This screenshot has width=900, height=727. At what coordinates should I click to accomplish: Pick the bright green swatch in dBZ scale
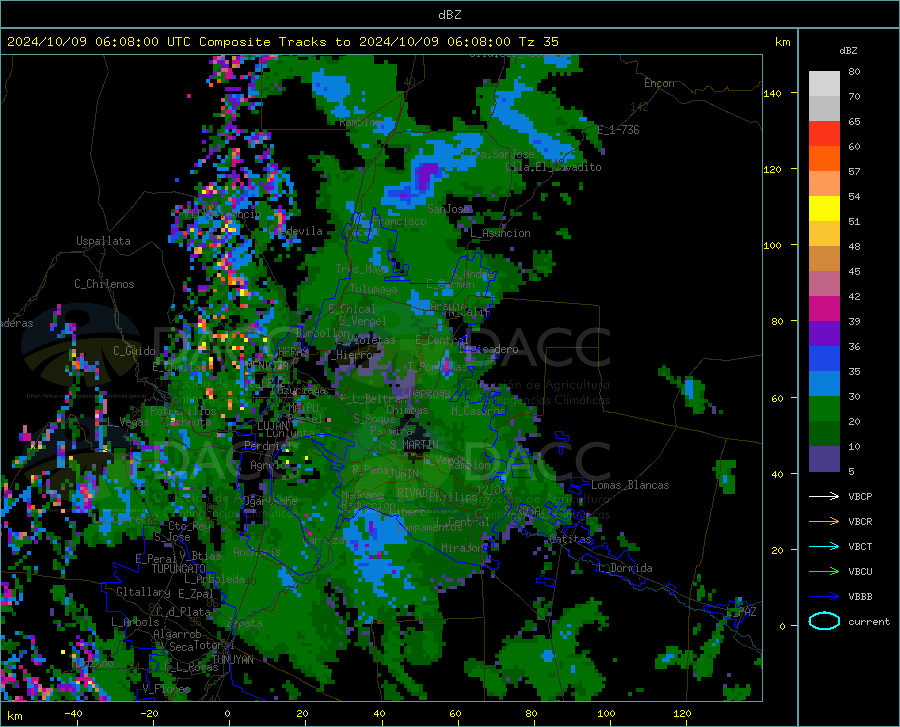tap(824, 409)
